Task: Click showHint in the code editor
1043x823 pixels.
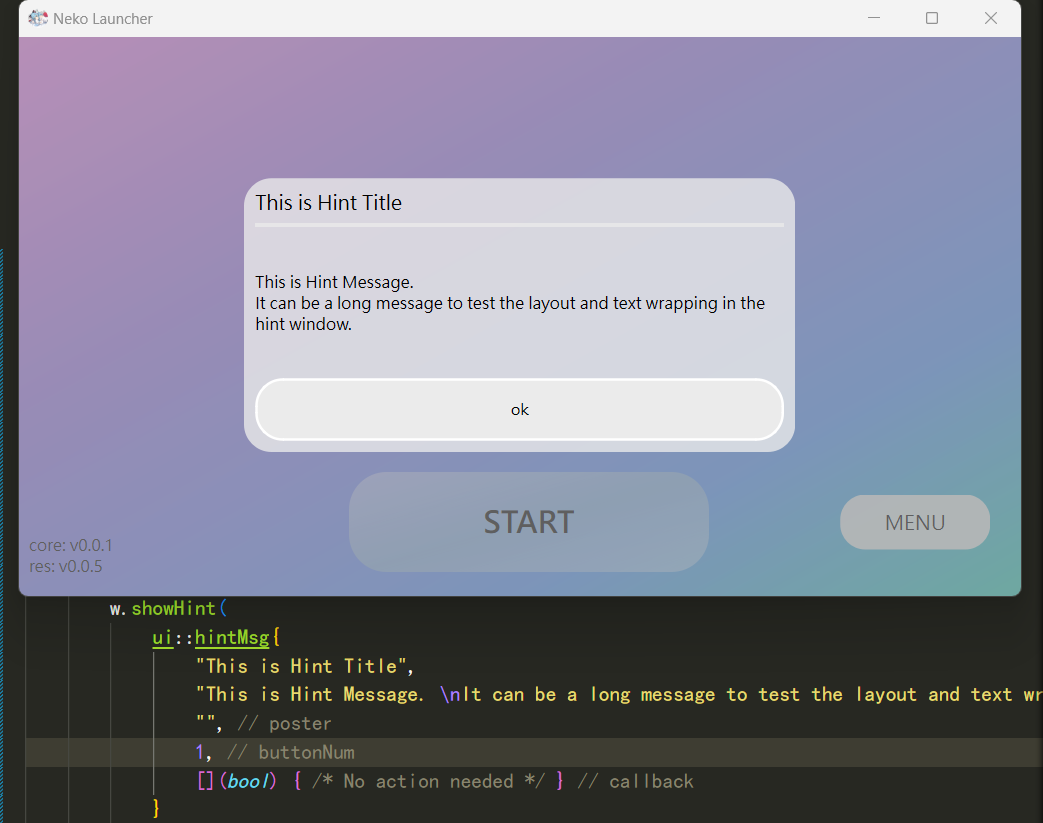Action: tap(173, 609)
